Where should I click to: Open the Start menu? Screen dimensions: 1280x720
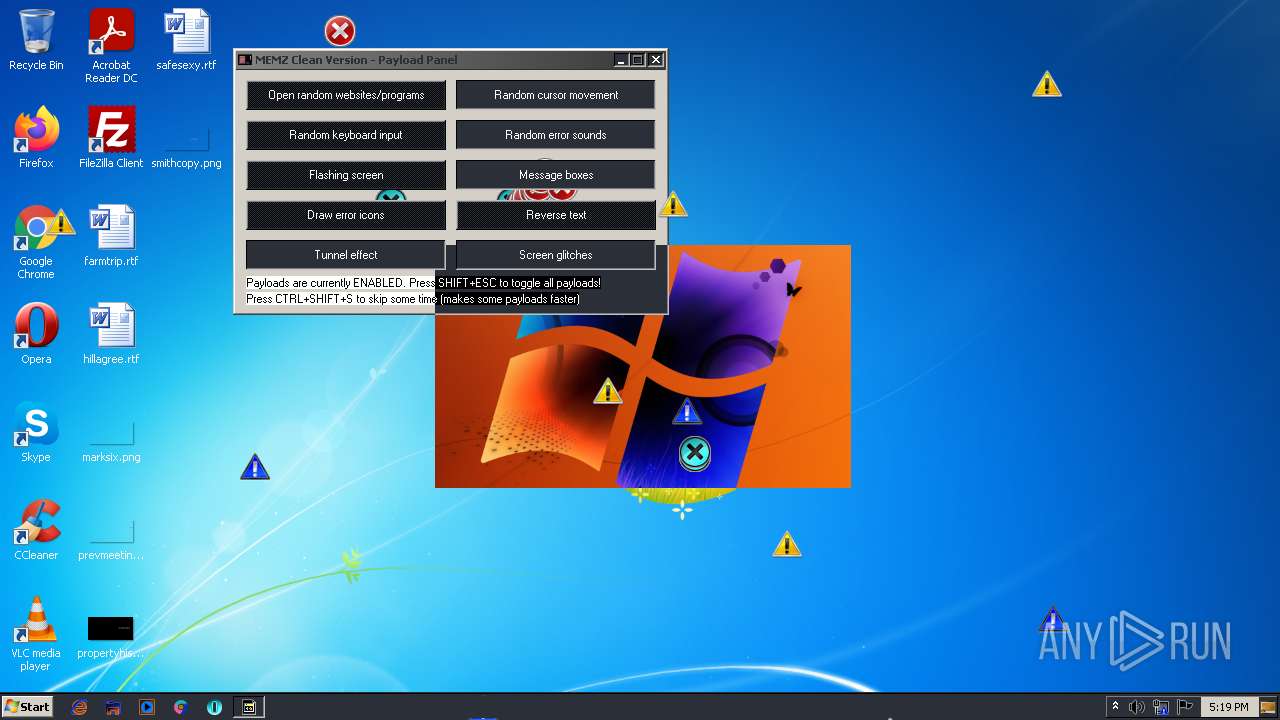pyautogui.click(x=27, y=707)
